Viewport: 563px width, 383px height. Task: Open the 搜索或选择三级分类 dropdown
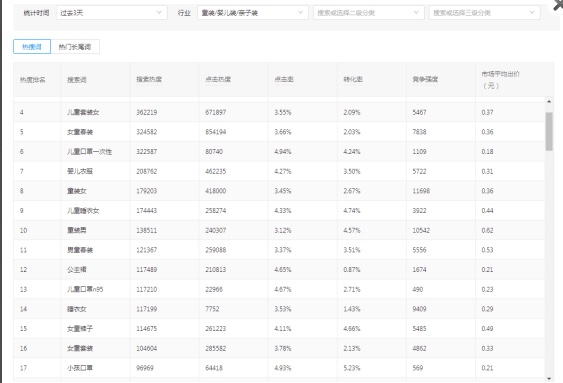[484, 13]
